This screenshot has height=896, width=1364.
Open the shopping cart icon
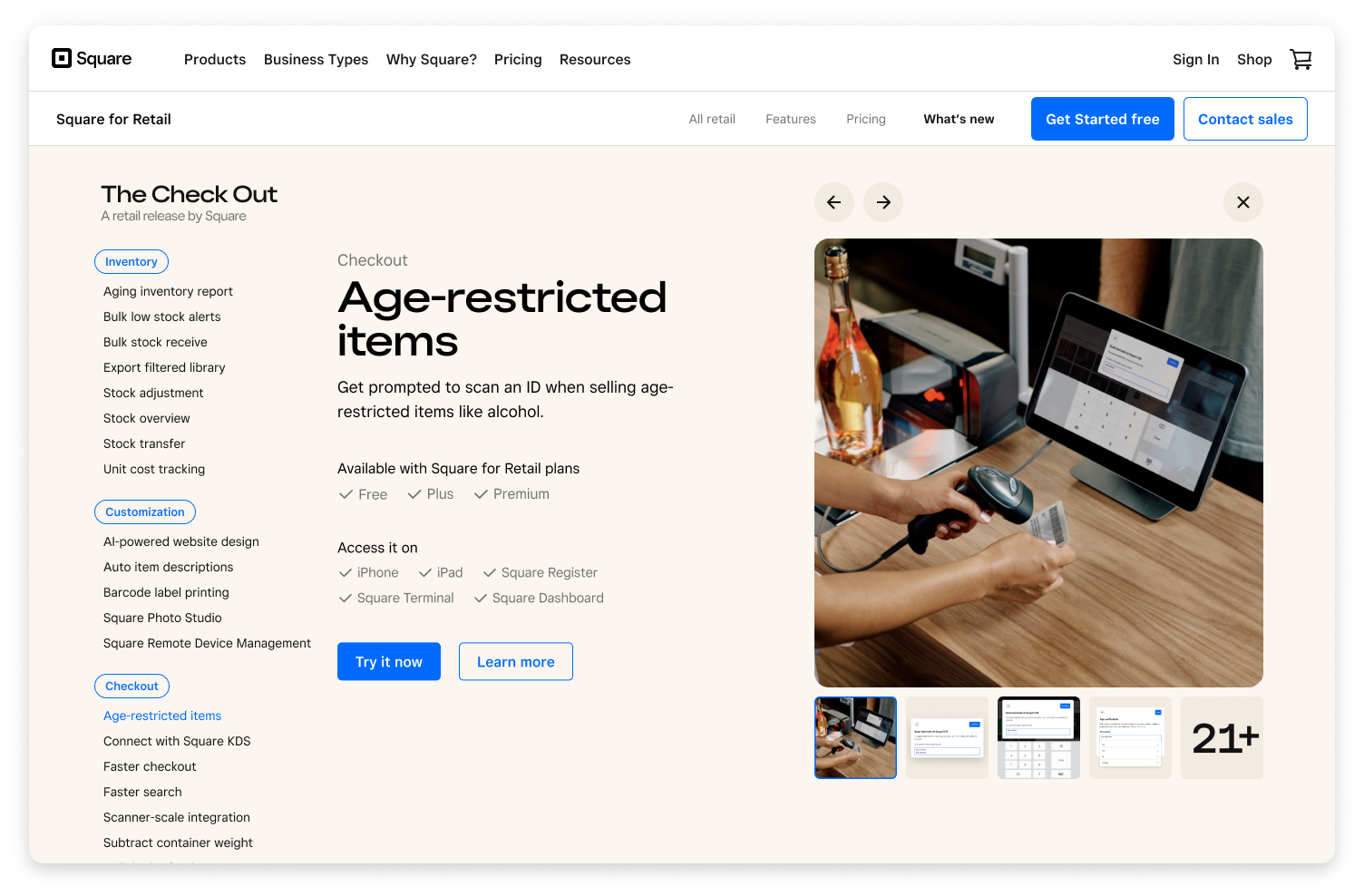pyautogui.click(x=1301, y=59)
